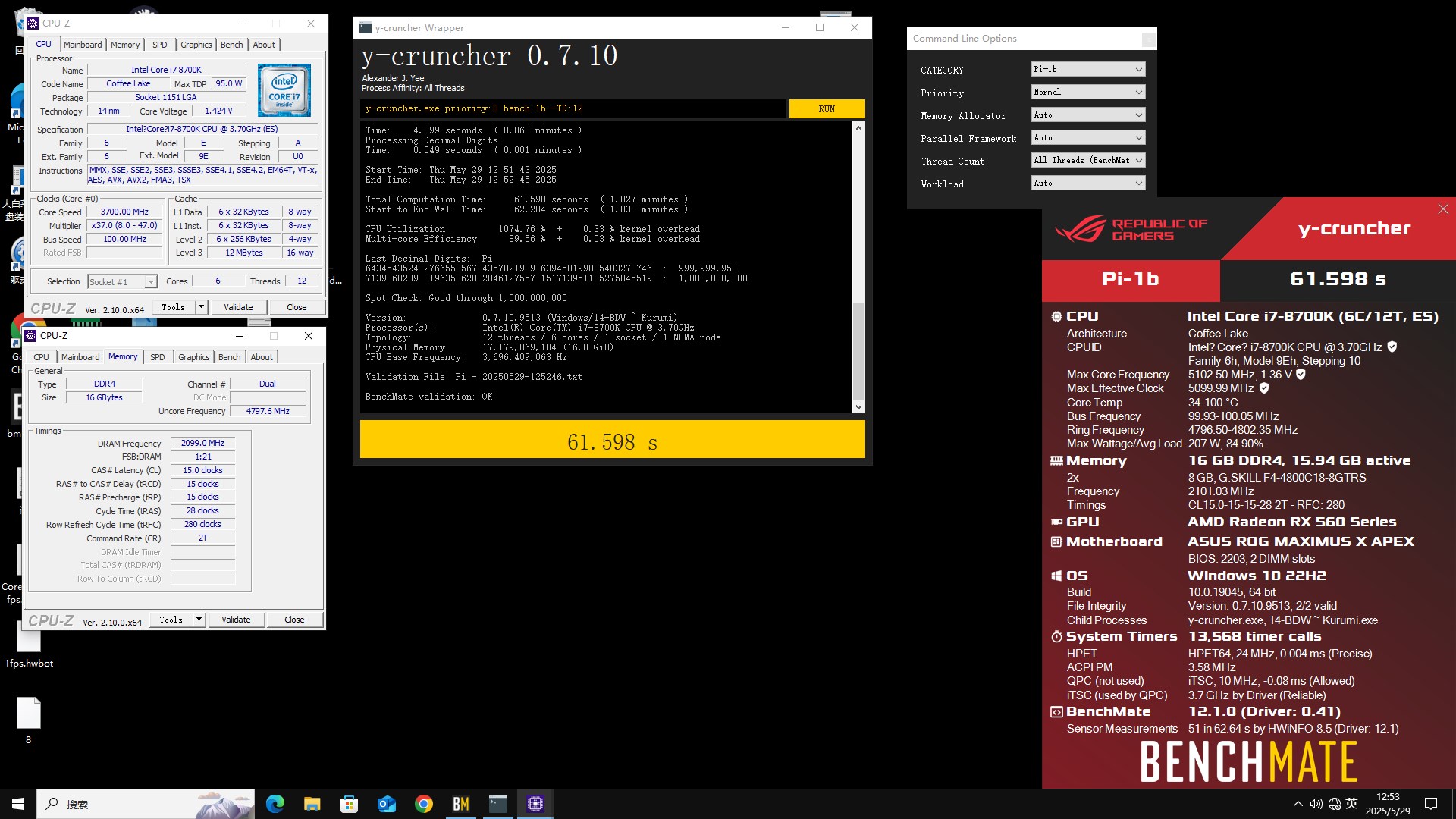
Task: Click Validate in top CPU-Z window
Action: [238, 307]
